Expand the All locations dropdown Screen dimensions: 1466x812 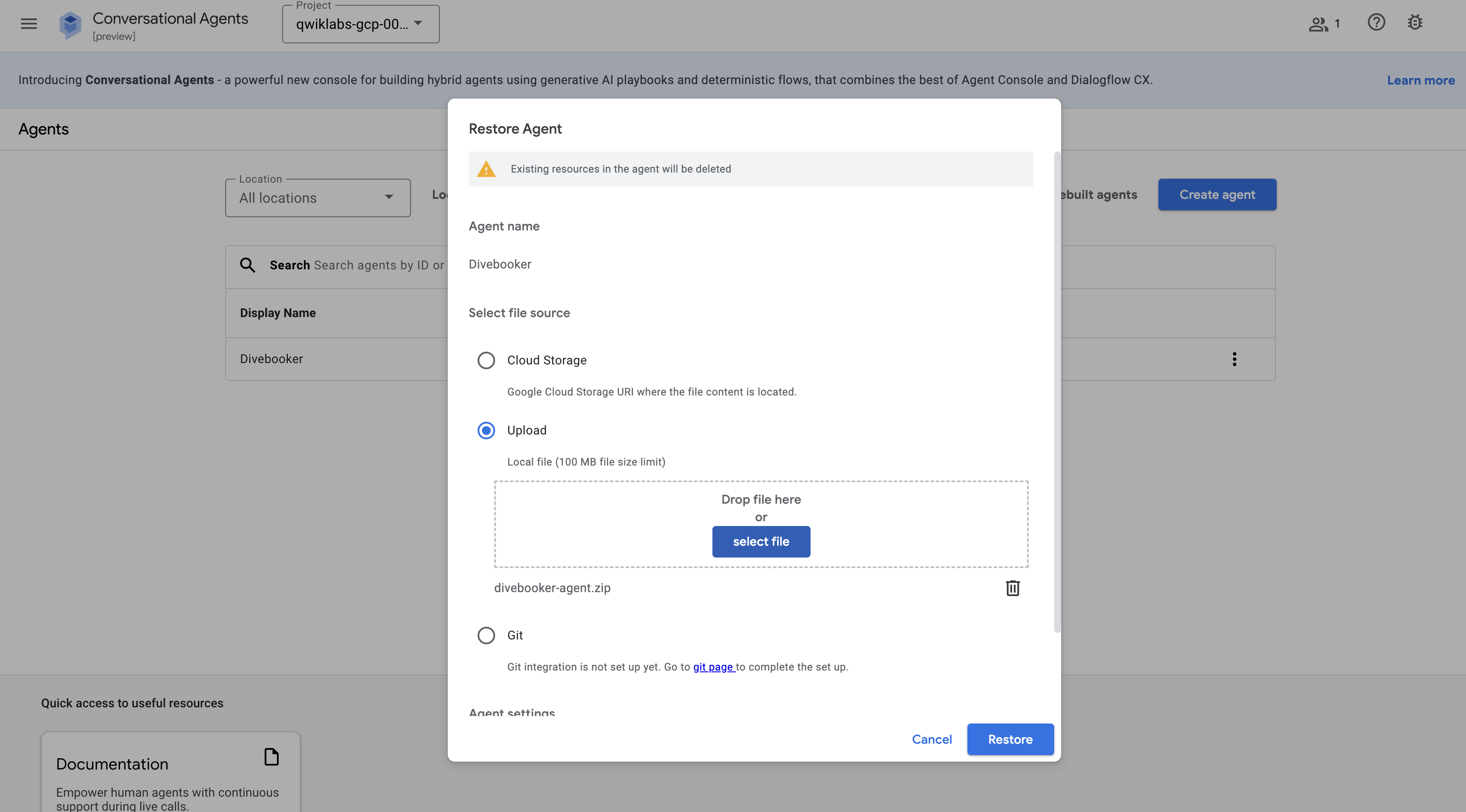coord(318,198)
